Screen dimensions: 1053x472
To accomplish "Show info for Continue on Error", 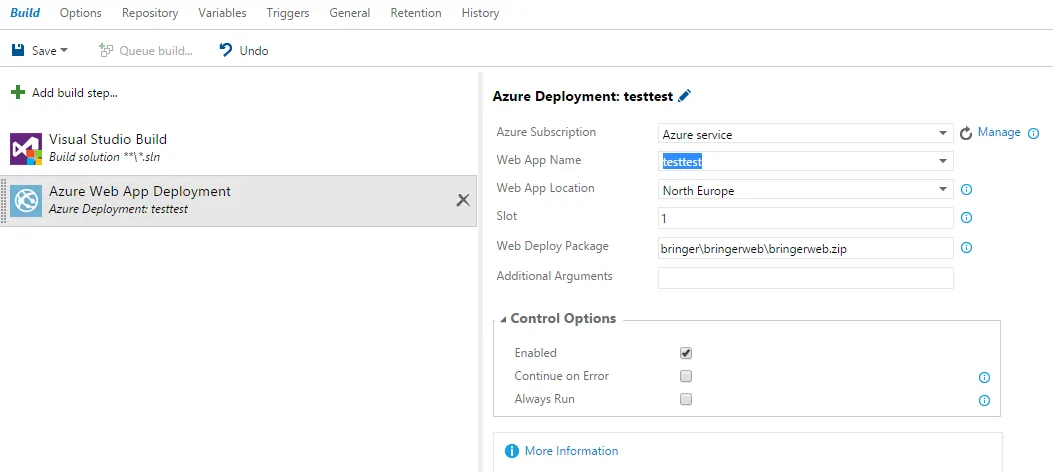I will tap(984, 378).
